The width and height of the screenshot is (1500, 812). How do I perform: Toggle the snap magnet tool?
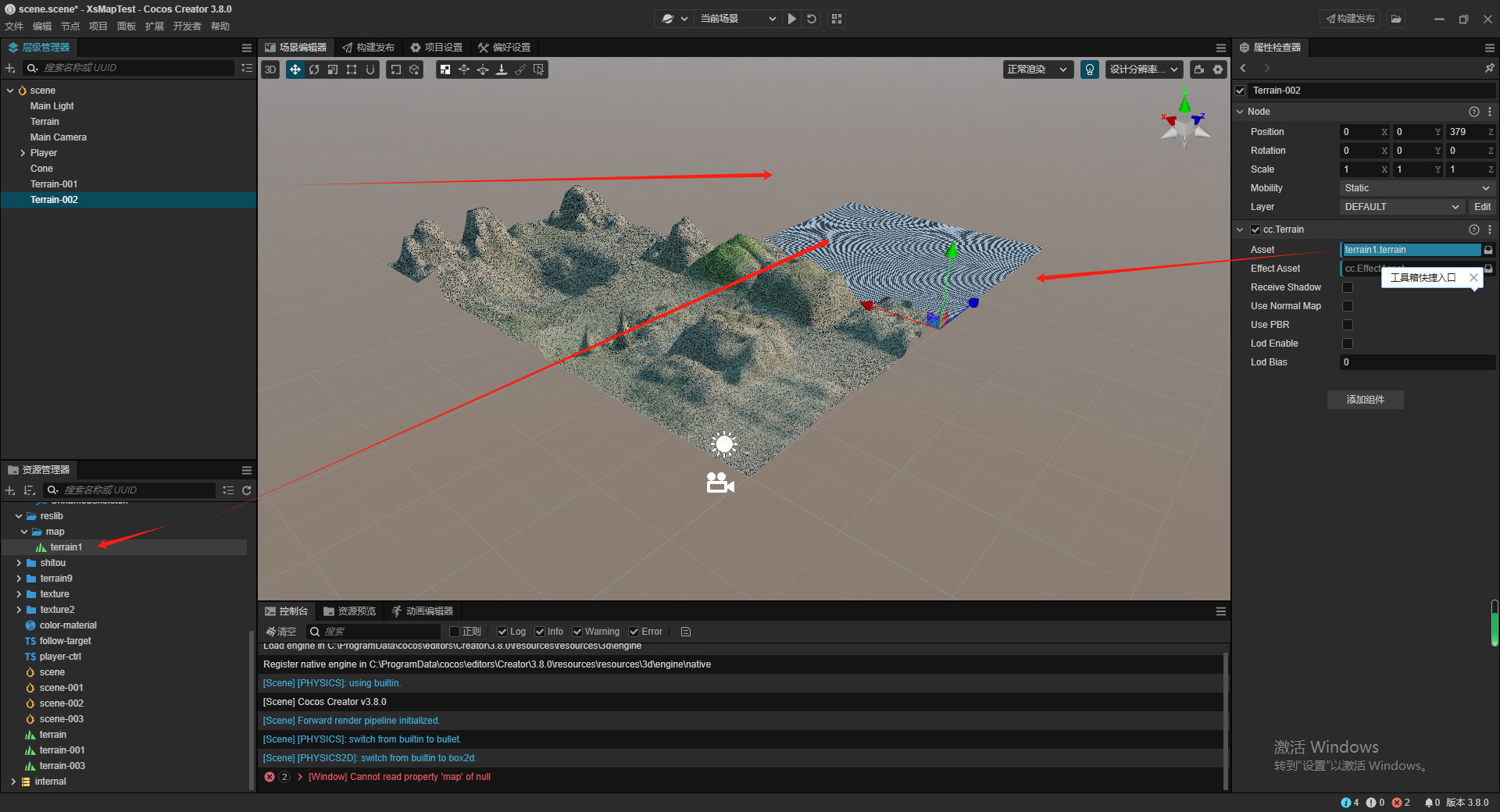370,69
